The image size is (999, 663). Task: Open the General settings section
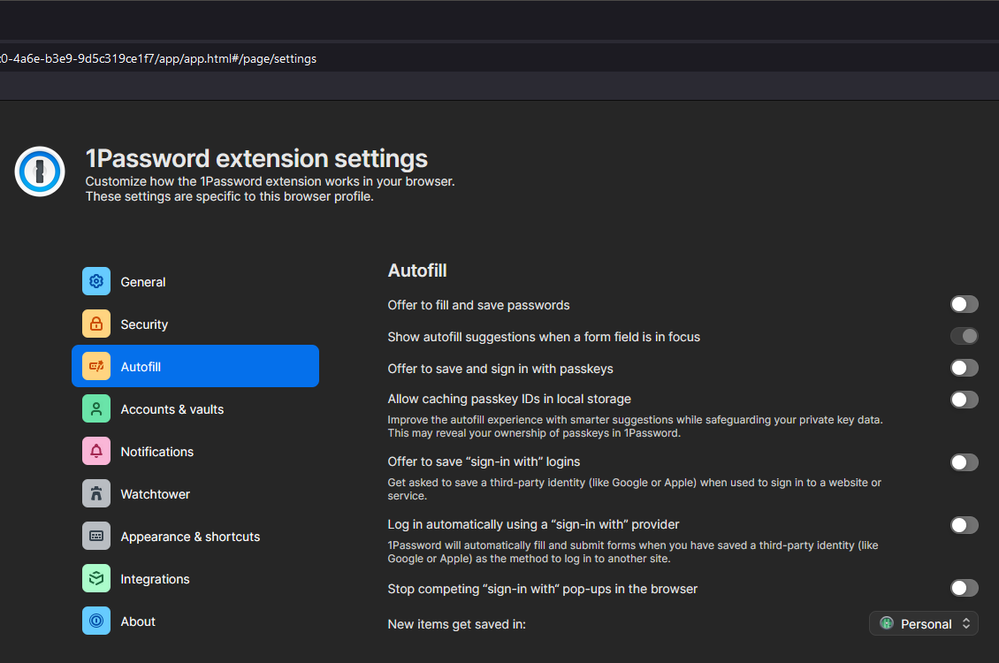[x=195, y=282]
